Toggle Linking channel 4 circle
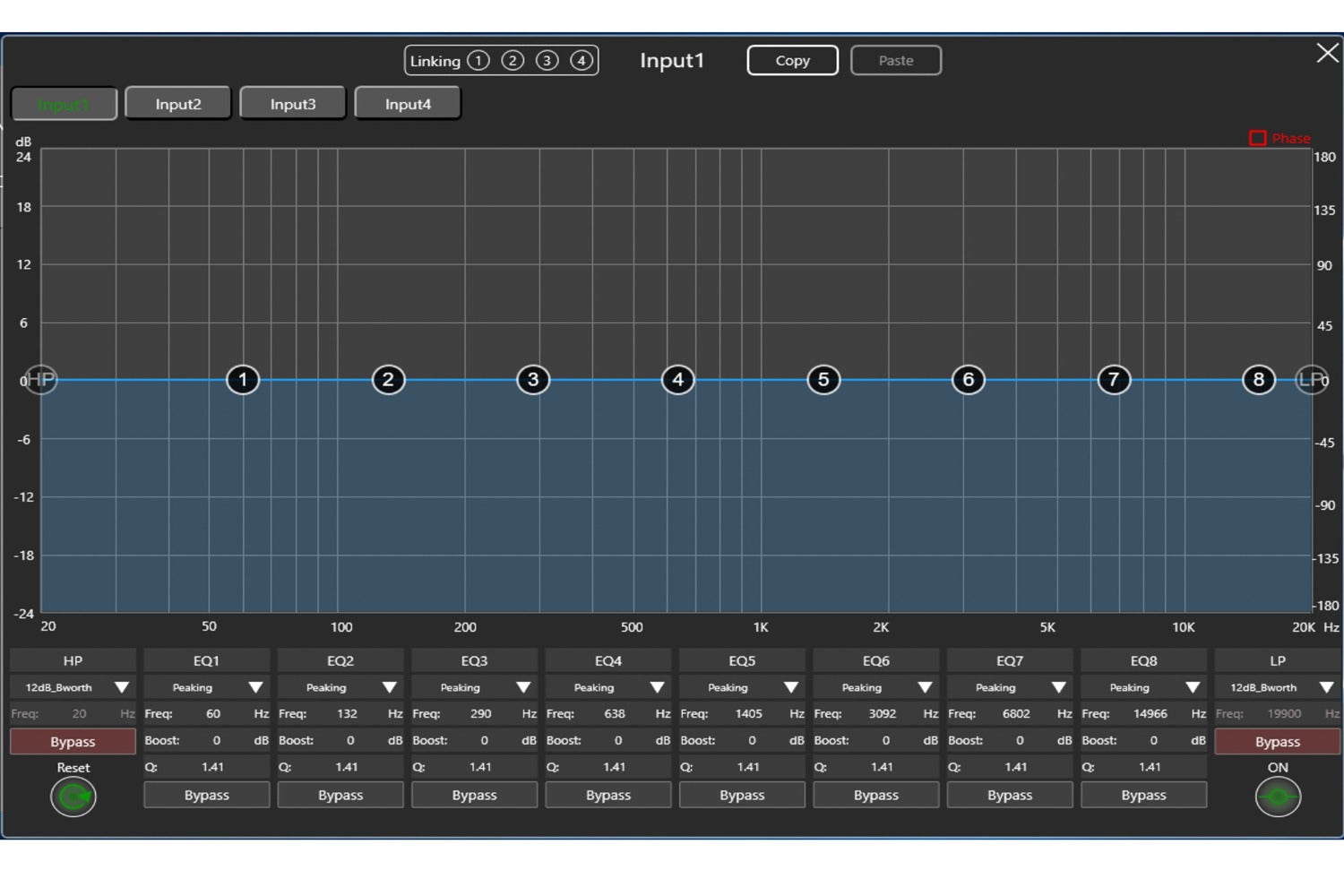 582,61
